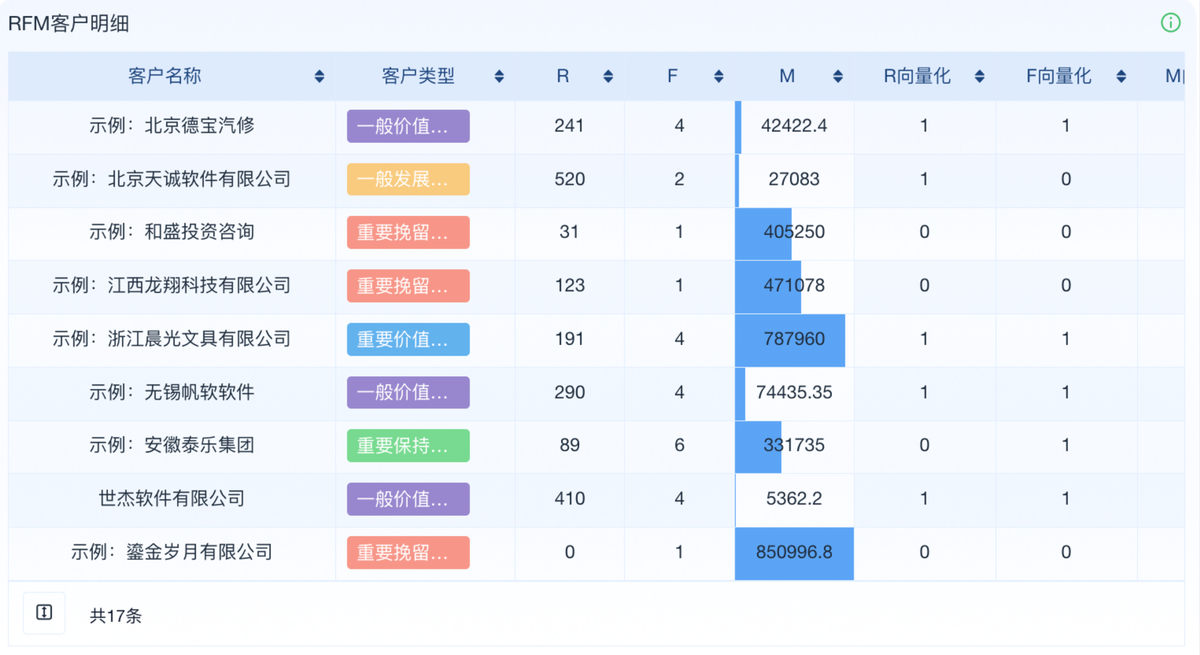1200x655 pixels.
Task: Click the 客户名称 column header
Action: click(x=165, y=76)
